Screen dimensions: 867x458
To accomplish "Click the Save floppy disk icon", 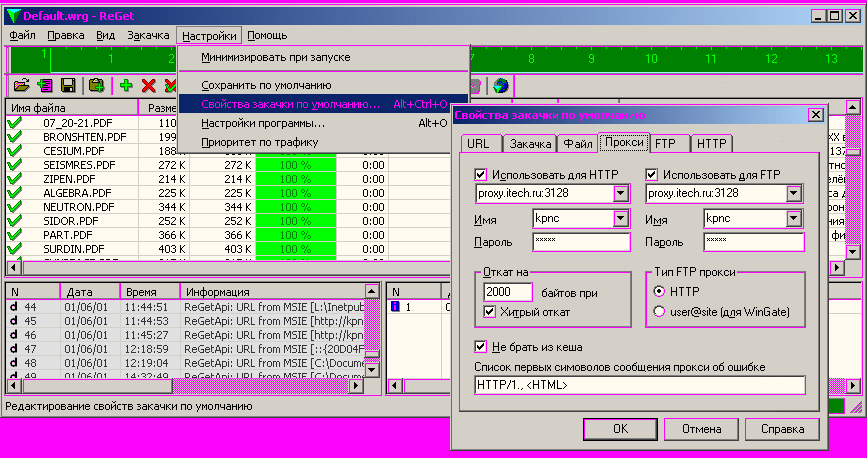I will point(68,86).
